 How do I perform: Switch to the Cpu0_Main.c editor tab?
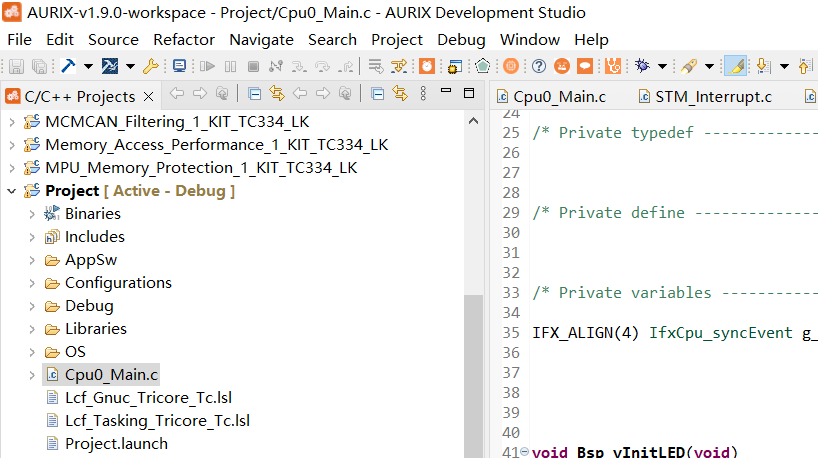[x=552, y=97]
